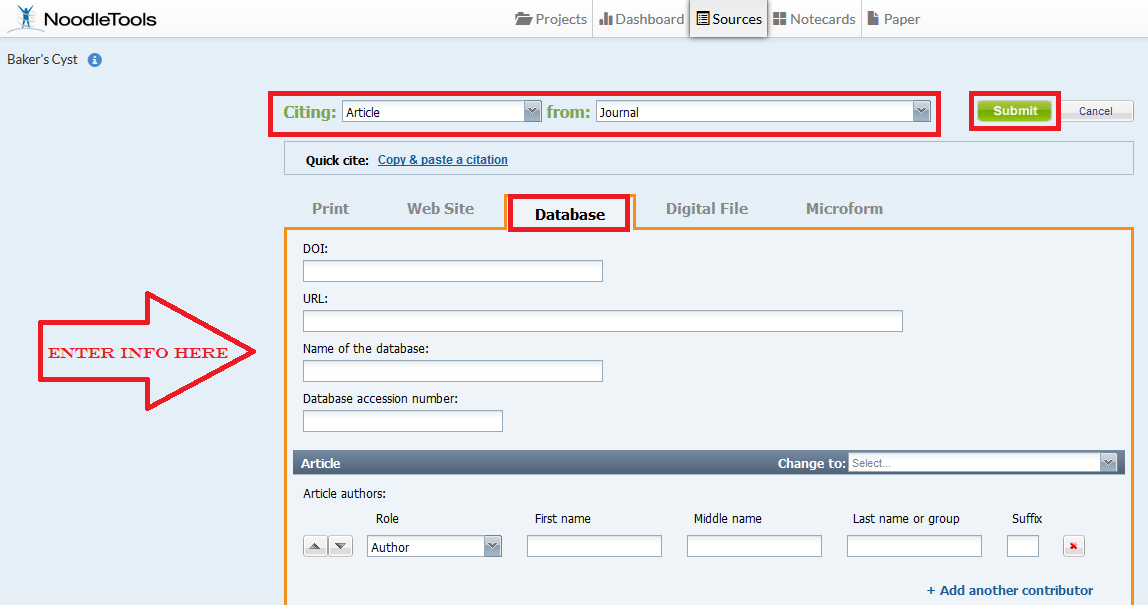Open the from Journal dropdown

click(x=763, y=112)
